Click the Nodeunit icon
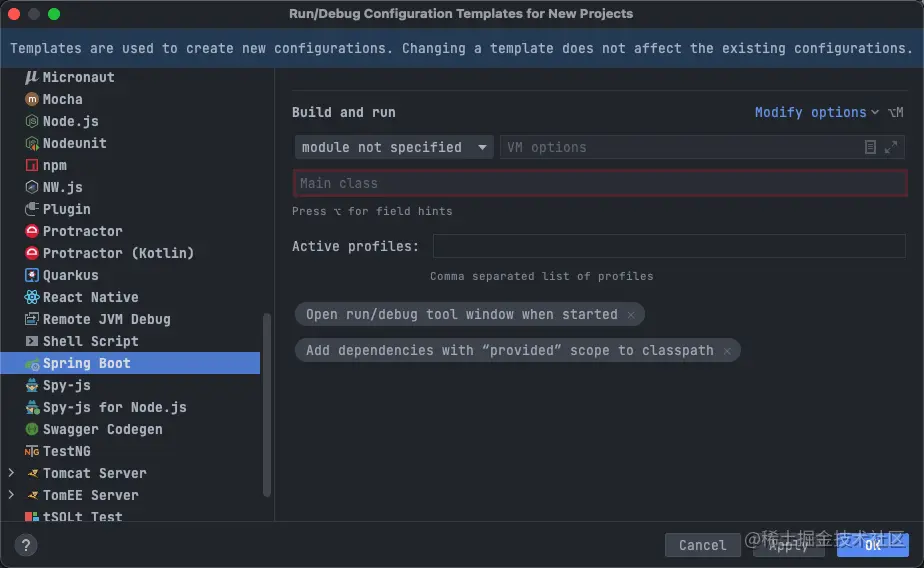This screenshot has width=924, height=568. click(x=32, y=143)
